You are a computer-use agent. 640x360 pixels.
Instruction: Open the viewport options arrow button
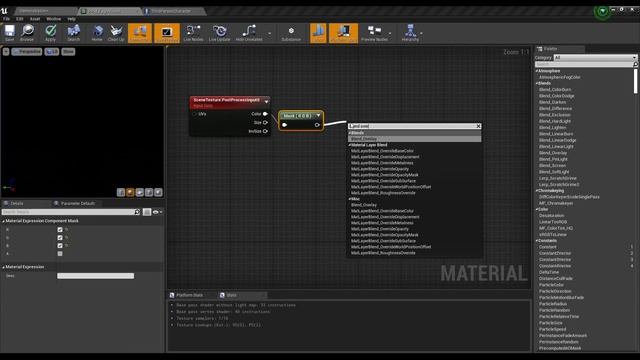[x=6, y=51]
